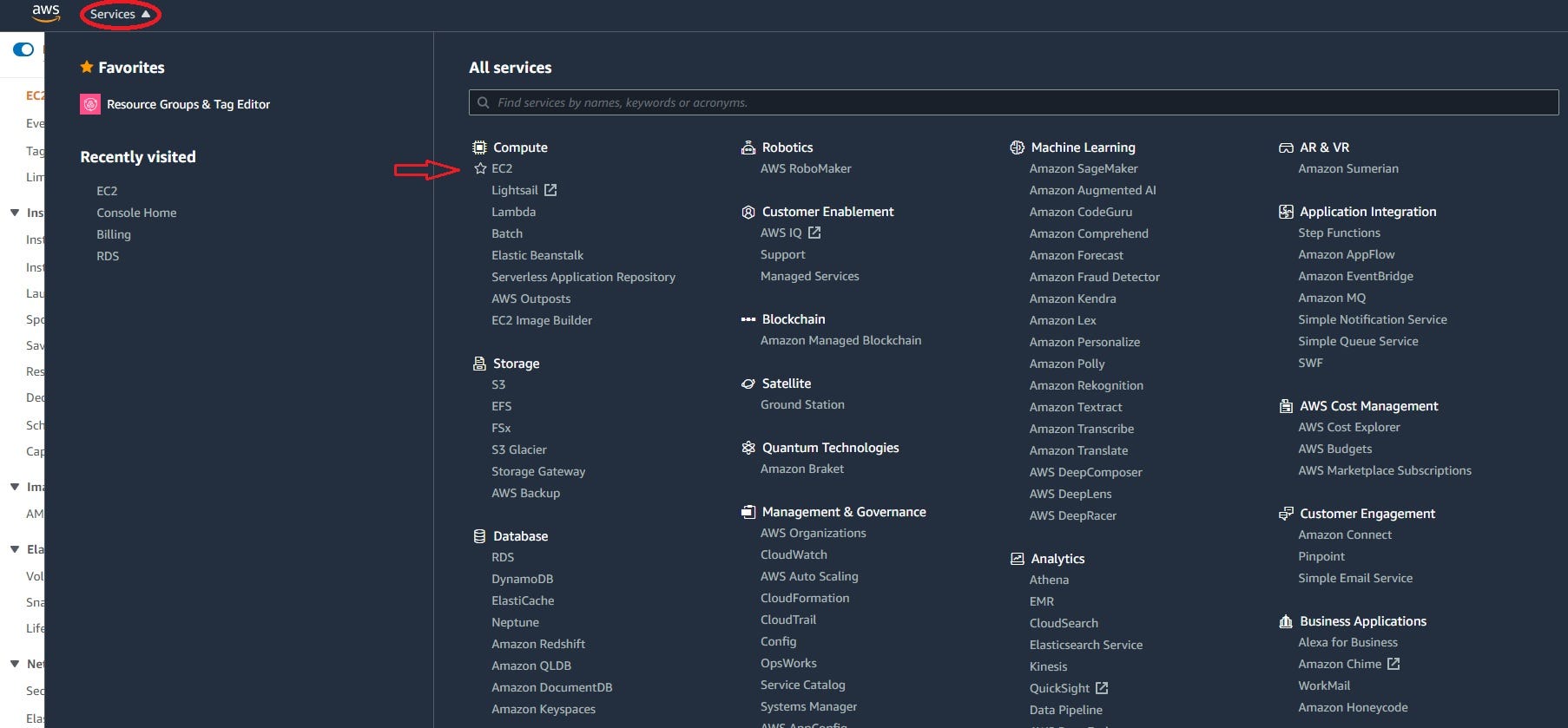Open CloudFormation service
Screen dimensions: 1568x728
click(x=805, y=598)
